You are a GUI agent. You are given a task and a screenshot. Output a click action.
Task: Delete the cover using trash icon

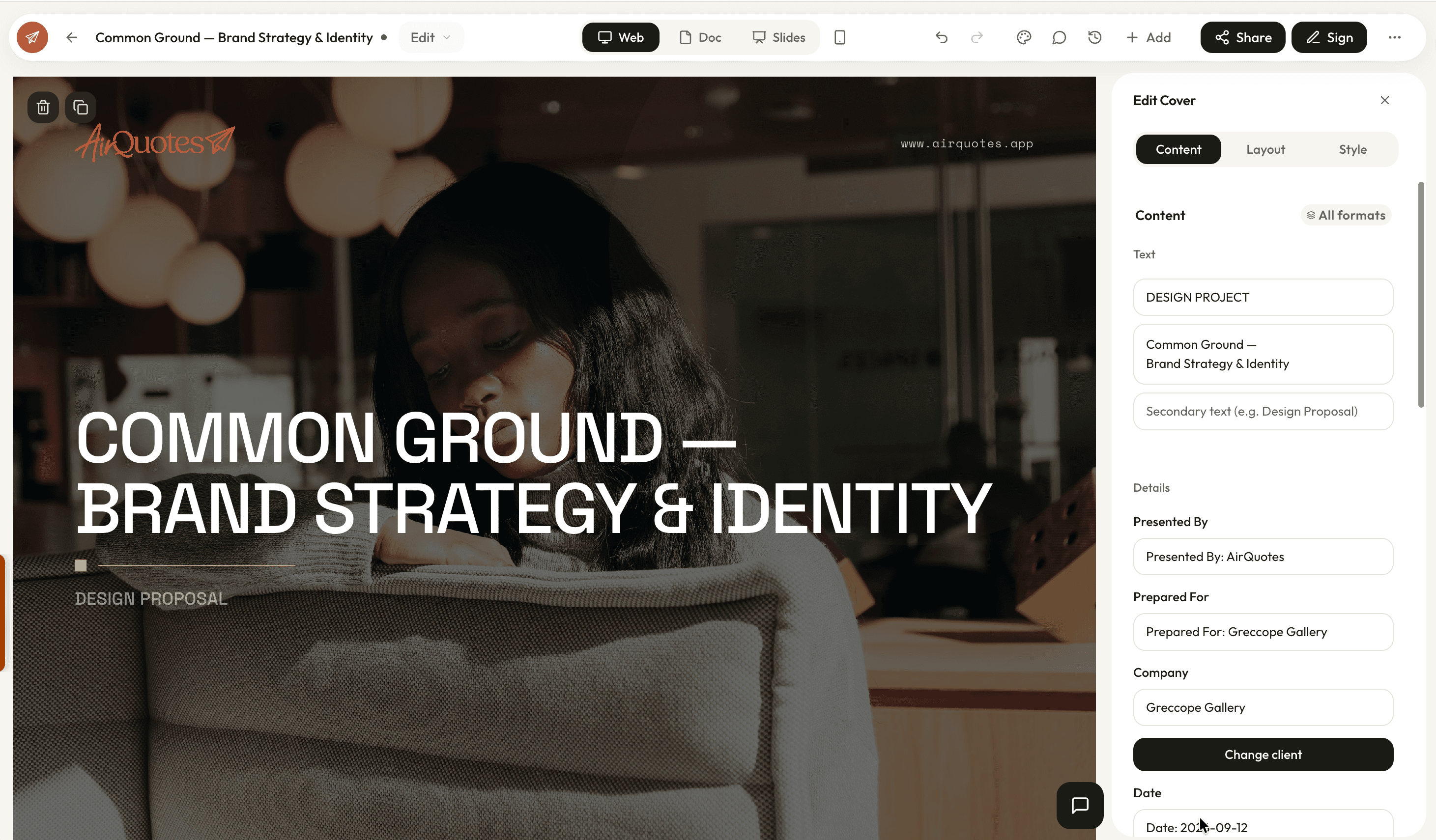pyautogui.click(x=43, y=107)
